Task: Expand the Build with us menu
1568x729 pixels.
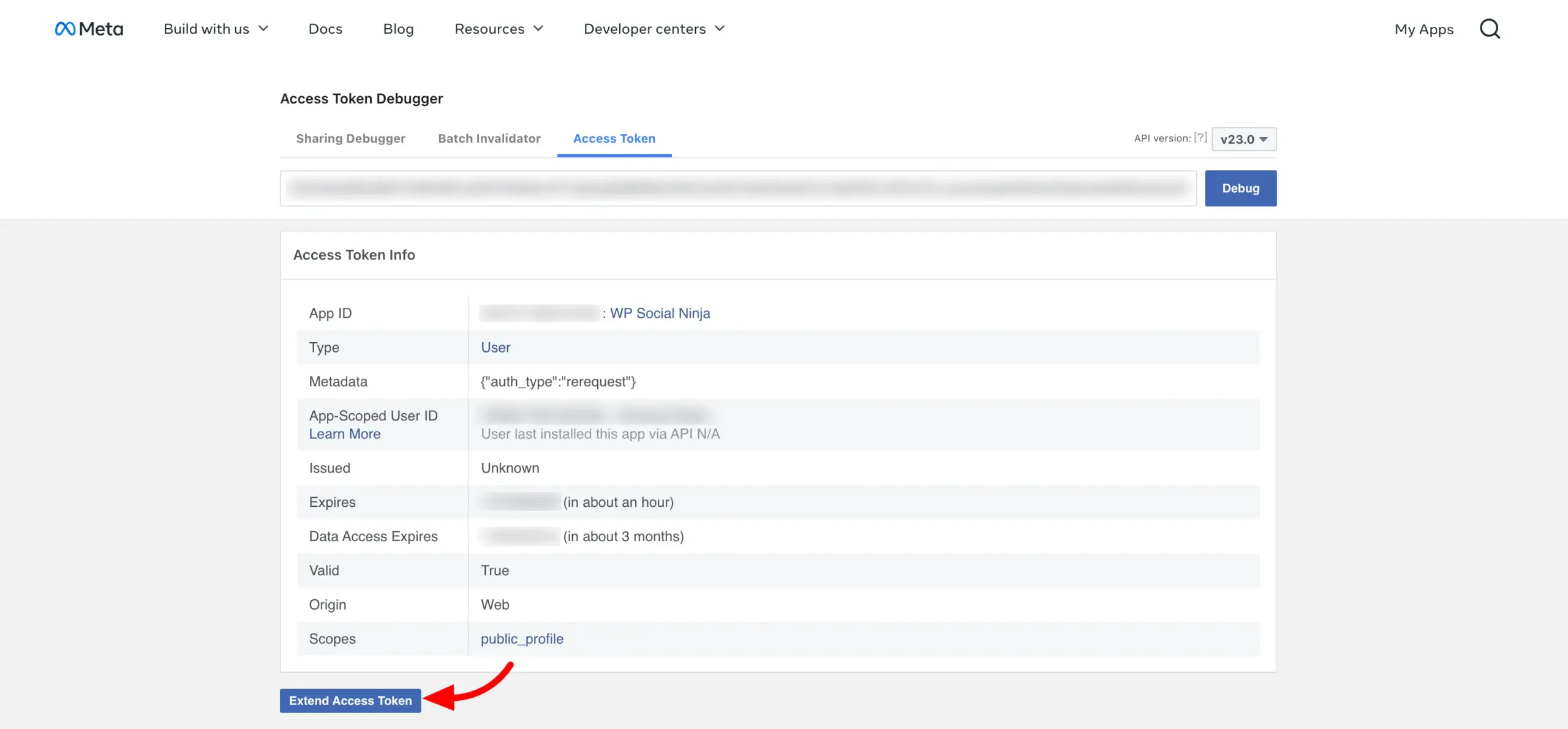Action: click(216, 29)
